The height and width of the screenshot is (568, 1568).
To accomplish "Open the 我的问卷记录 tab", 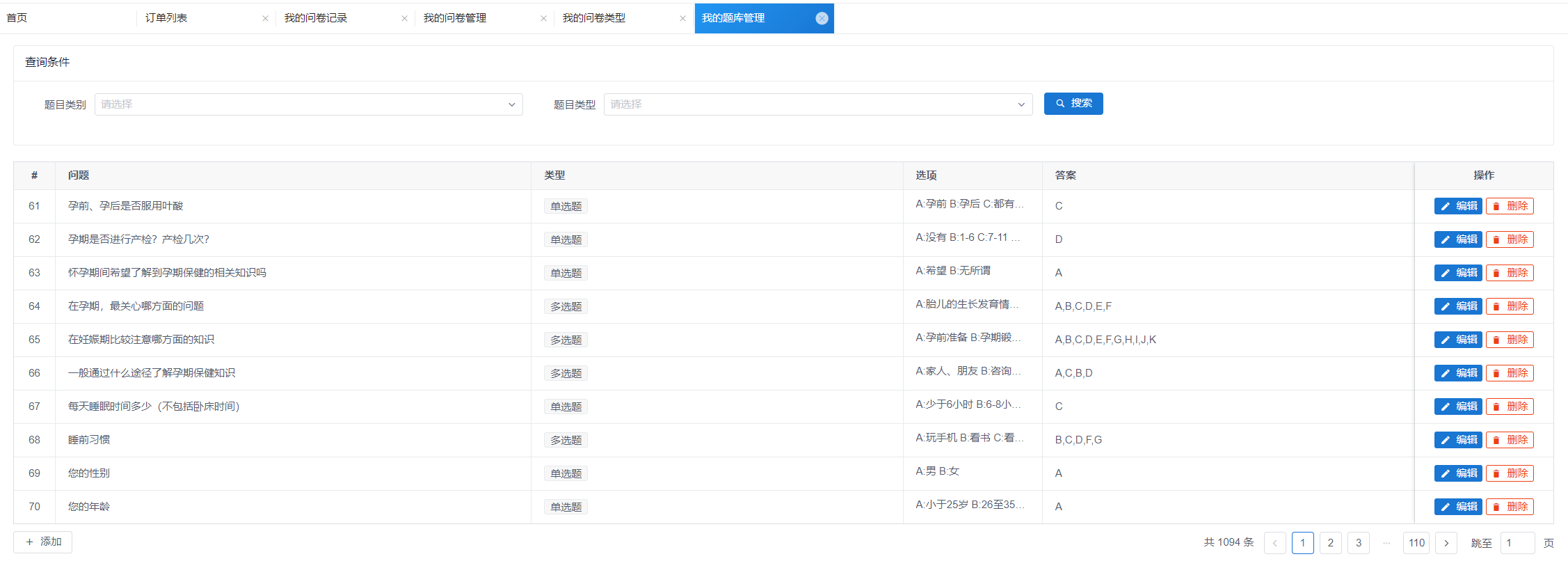I will point(316,18).
